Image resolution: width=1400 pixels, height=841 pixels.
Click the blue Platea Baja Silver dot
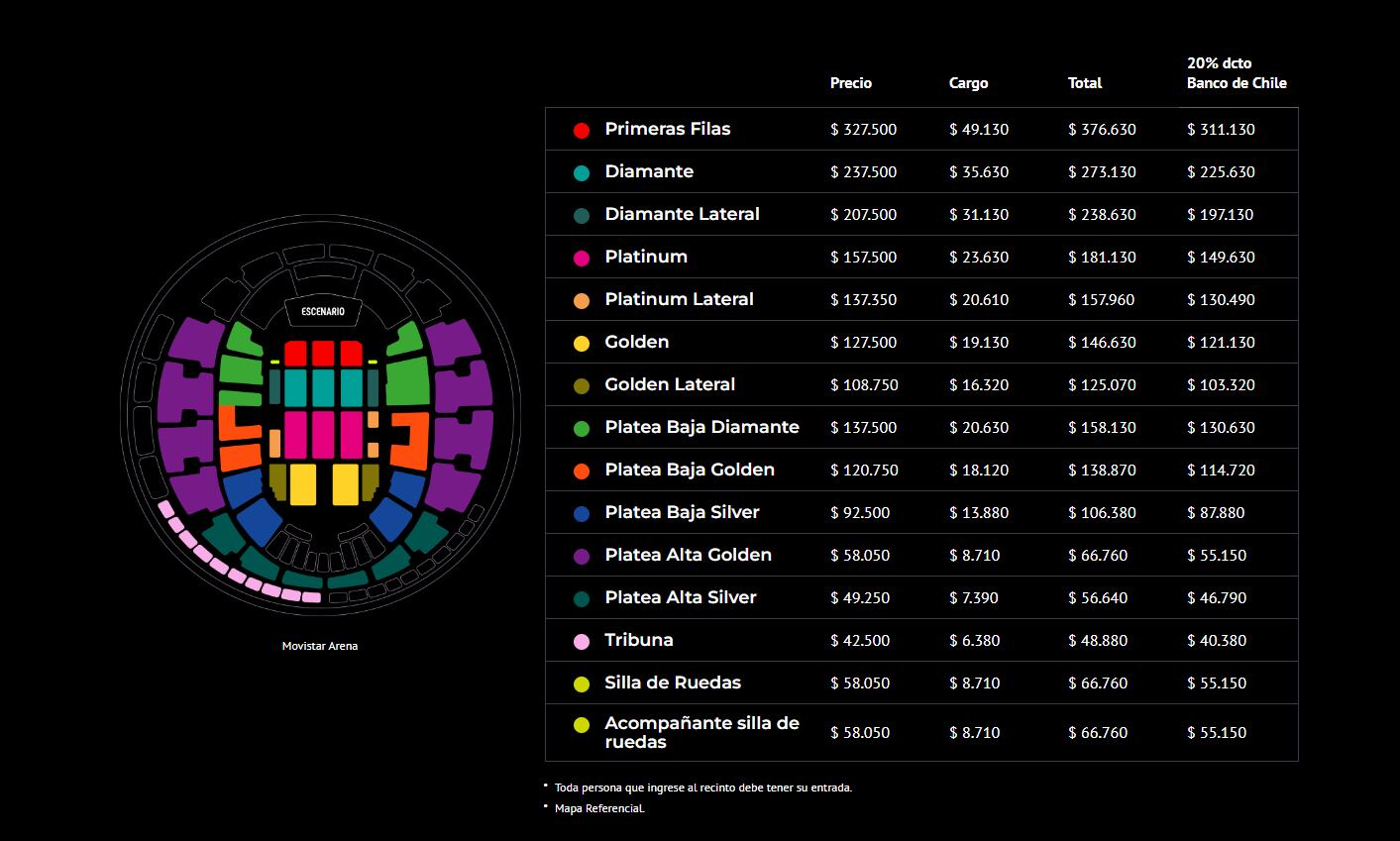pos(582,513)
